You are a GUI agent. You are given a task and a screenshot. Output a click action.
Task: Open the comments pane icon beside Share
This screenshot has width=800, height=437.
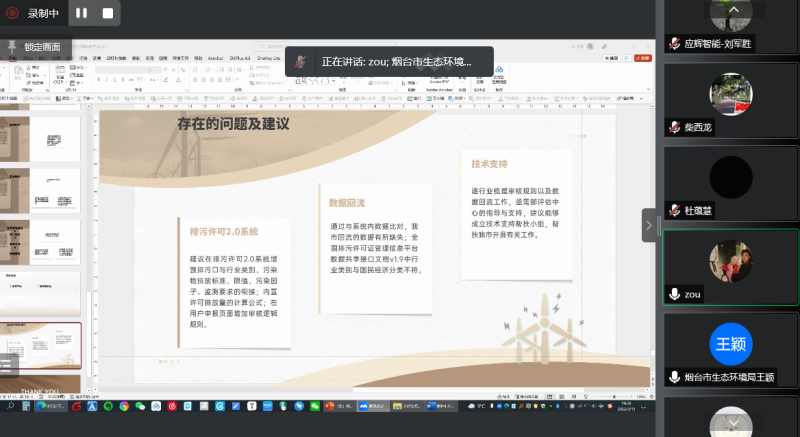(x=627, y=58)
